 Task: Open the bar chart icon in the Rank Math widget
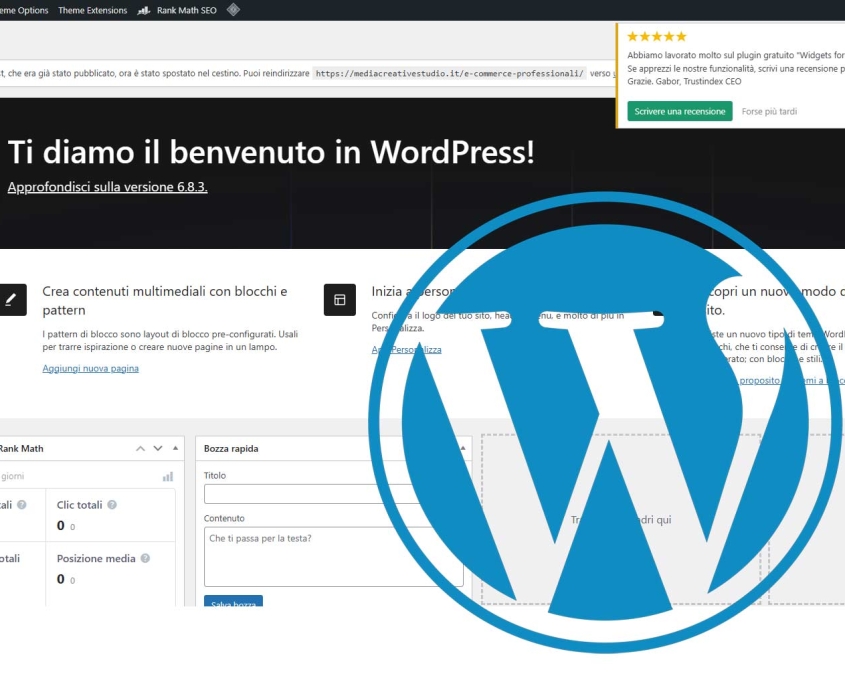point(167,476)
